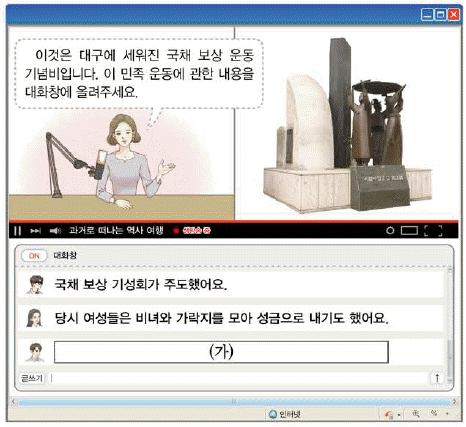Switch to theater mode rectangle icon
466x427 pixels.
pos(409,230)
